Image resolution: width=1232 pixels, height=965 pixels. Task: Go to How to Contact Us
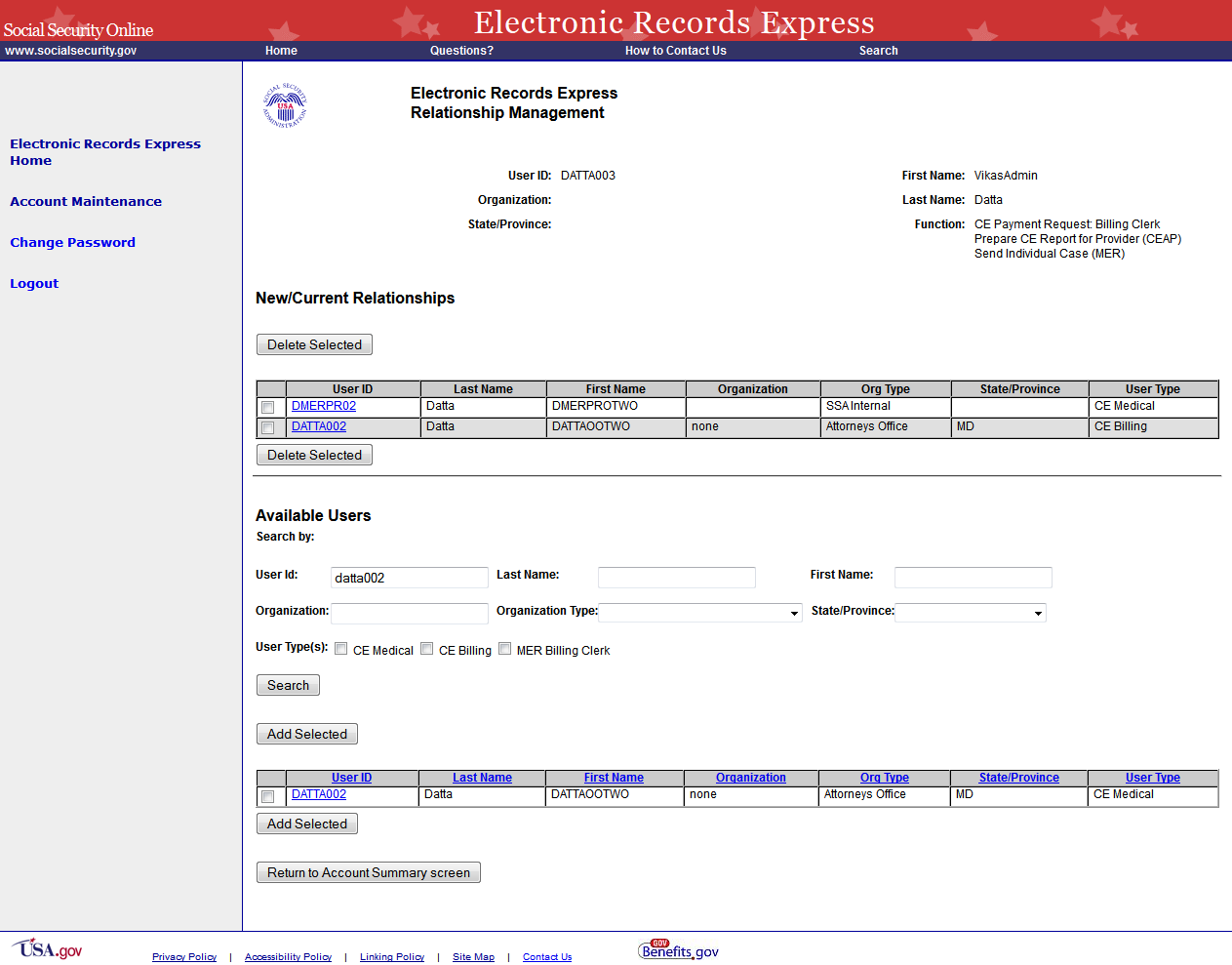(x=675, y=51)
